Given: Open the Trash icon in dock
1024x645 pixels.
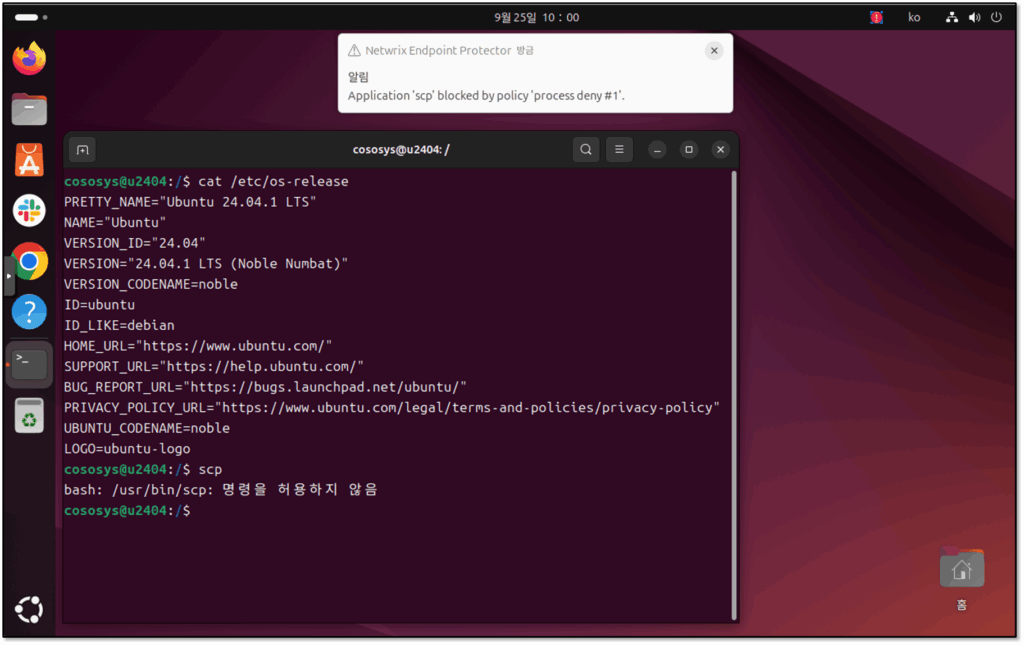Looking at the screenshot, I should (29, 415).
